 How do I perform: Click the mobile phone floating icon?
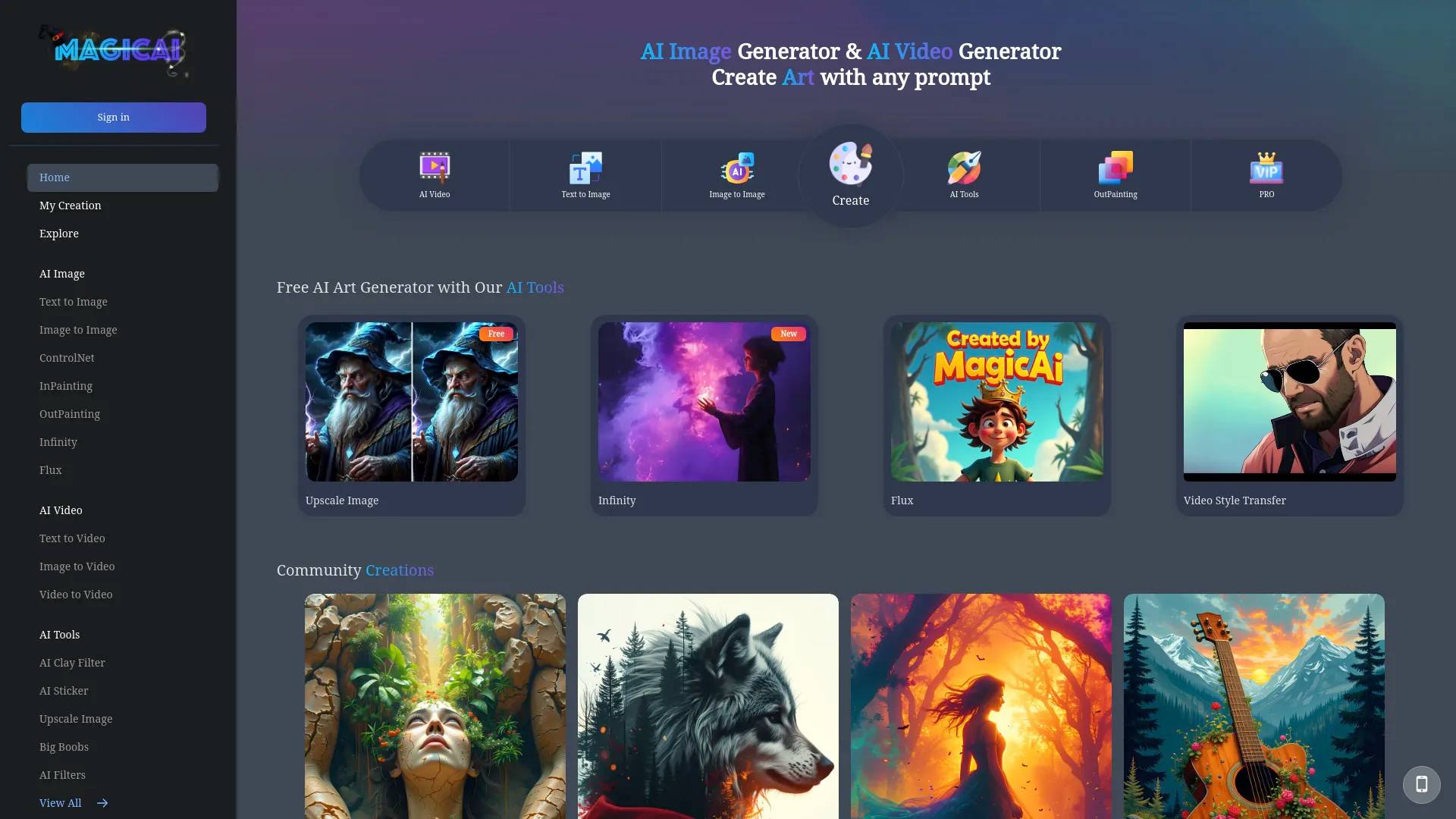1421,784
